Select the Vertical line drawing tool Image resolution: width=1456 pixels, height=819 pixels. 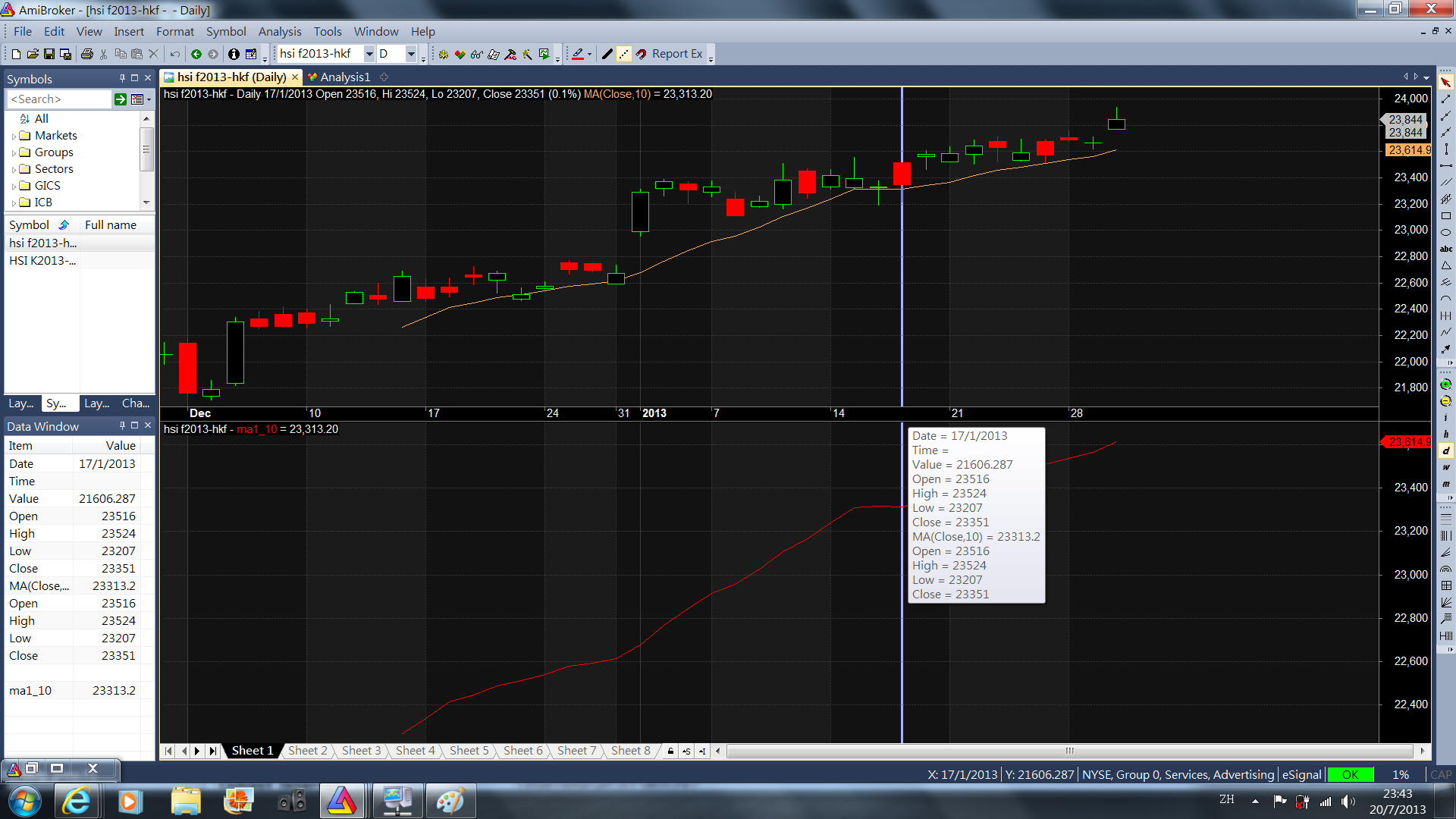1446,149
